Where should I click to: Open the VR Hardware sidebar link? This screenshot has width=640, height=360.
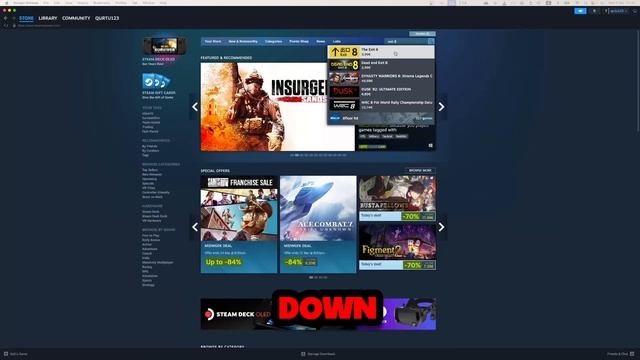[151, 220]
